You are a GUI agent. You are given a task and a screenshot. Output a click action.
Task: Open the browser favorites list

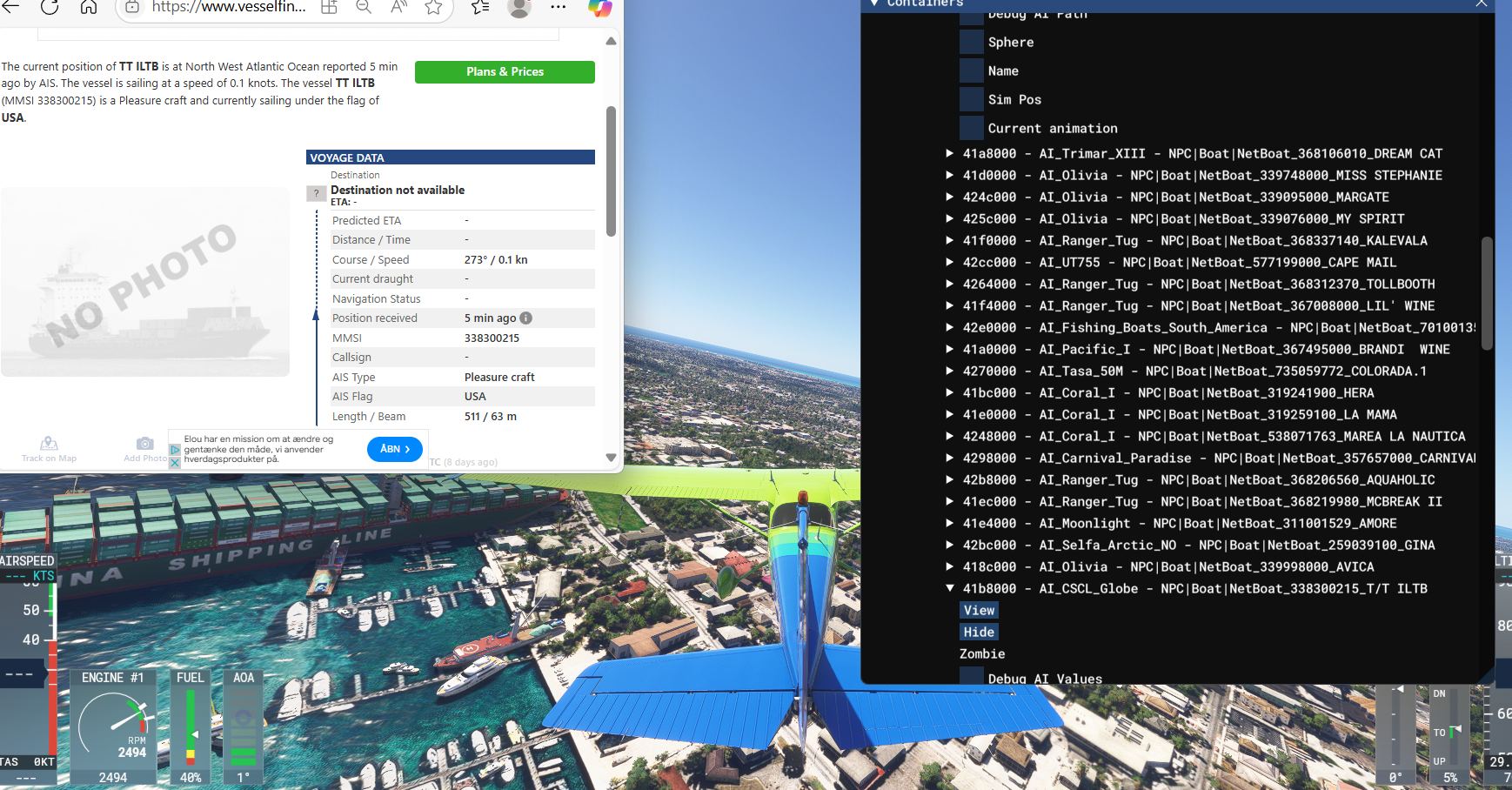click(480, 7)
